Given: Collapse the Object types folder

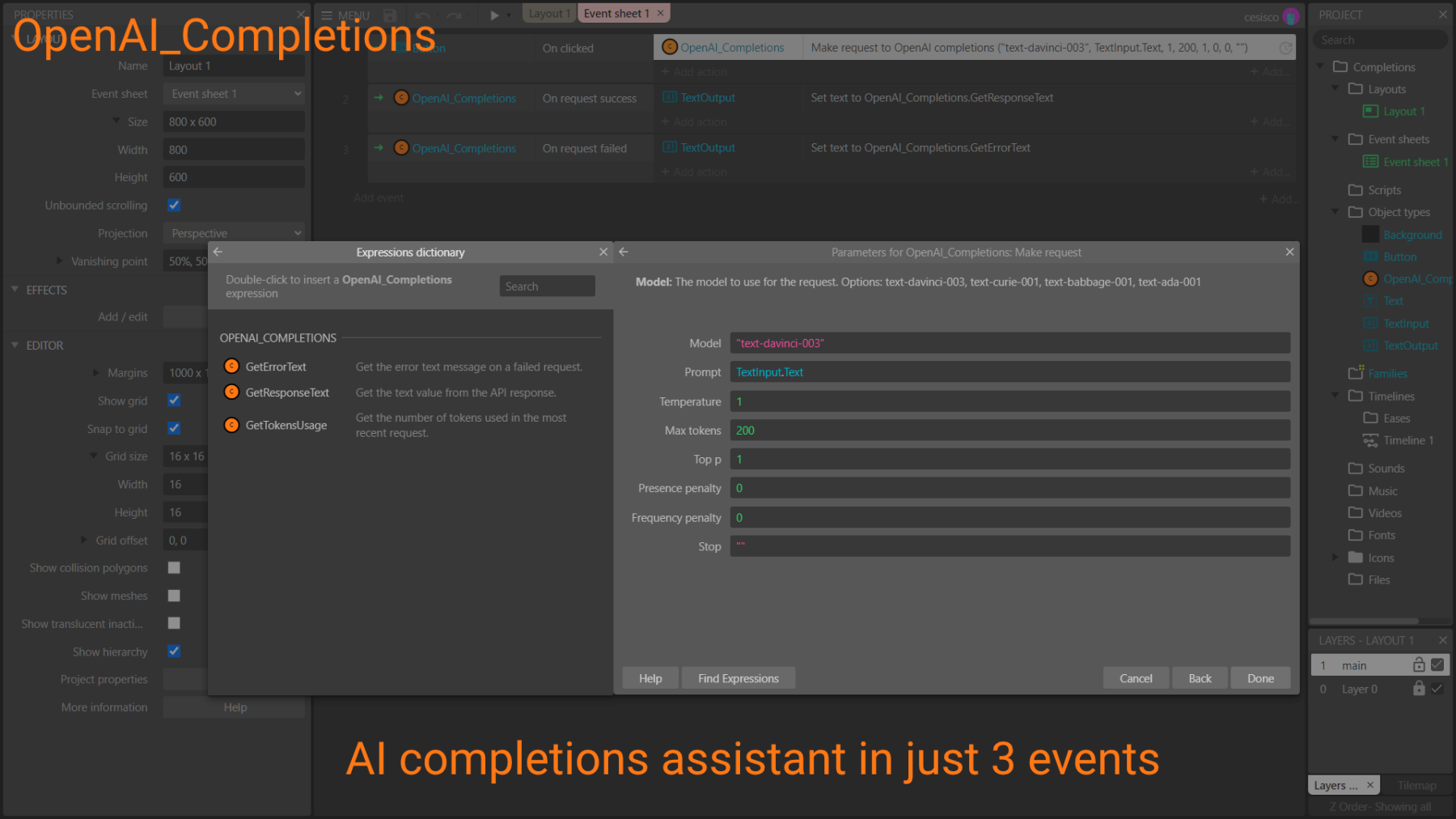Looking at the screenshot, I should pyautogui.click(x=1335, y=211).
